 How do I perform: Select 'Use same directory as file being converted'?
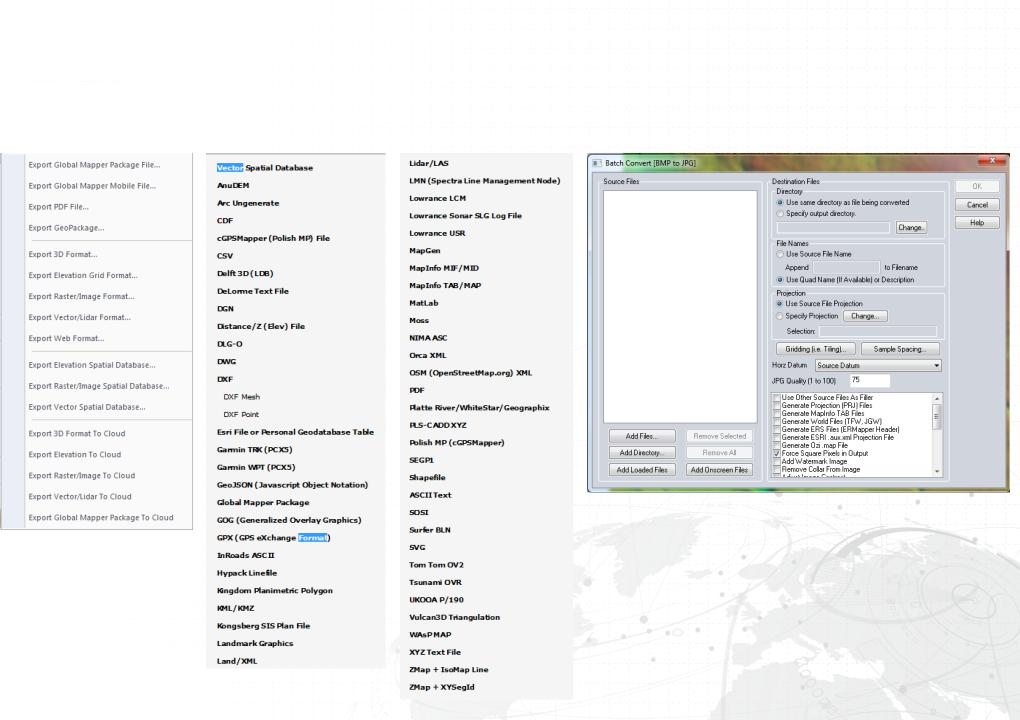[x=780, y=202]
